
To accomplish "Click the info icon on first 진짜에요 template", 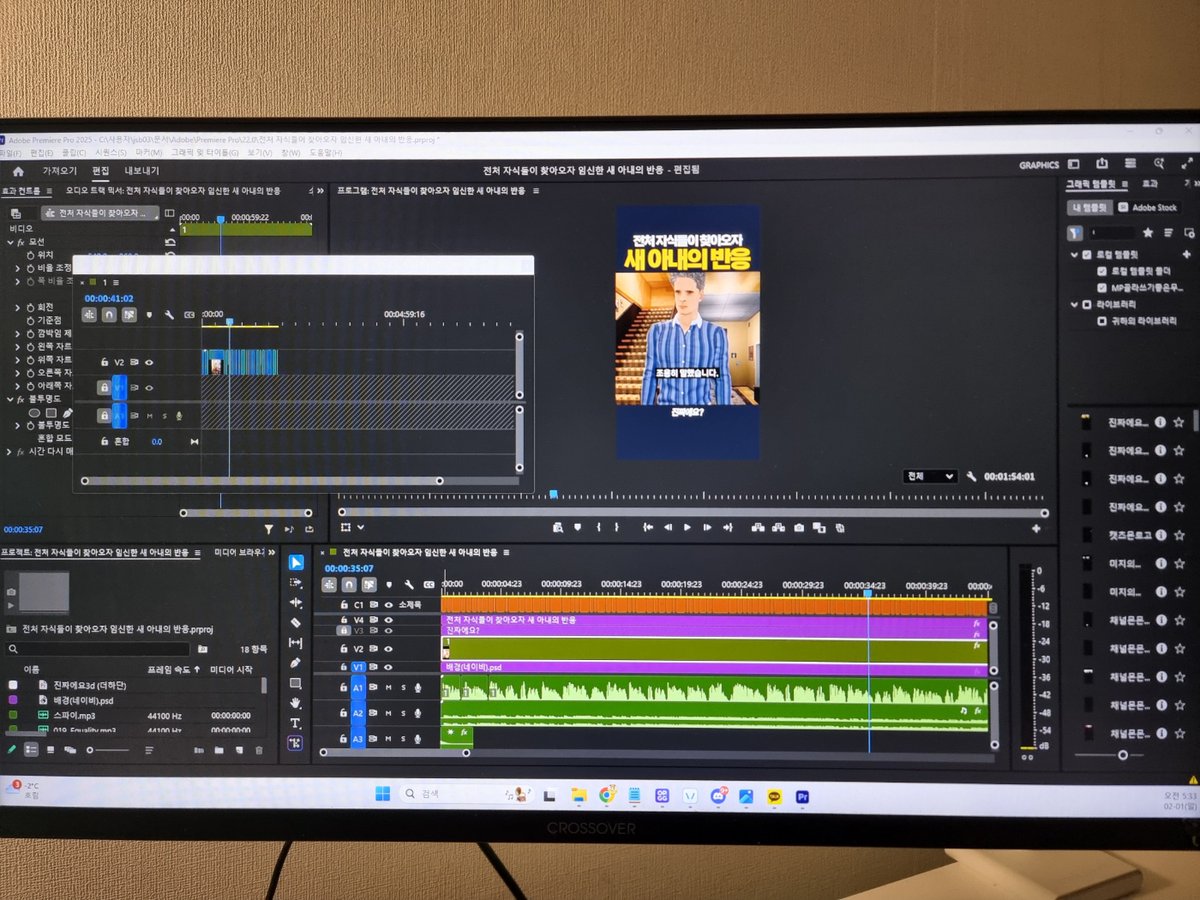I will (1160, 423).
